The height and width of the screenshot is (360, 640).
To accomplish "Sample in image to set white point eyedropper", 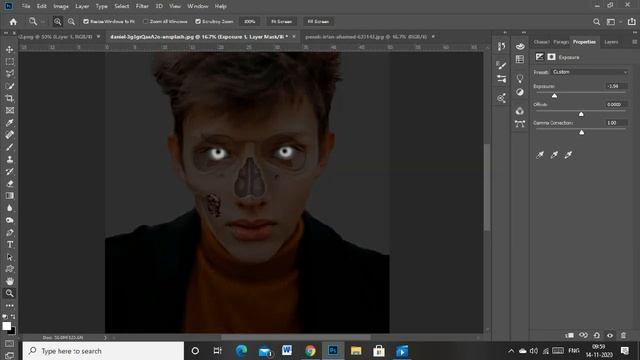I will [568, 155].
